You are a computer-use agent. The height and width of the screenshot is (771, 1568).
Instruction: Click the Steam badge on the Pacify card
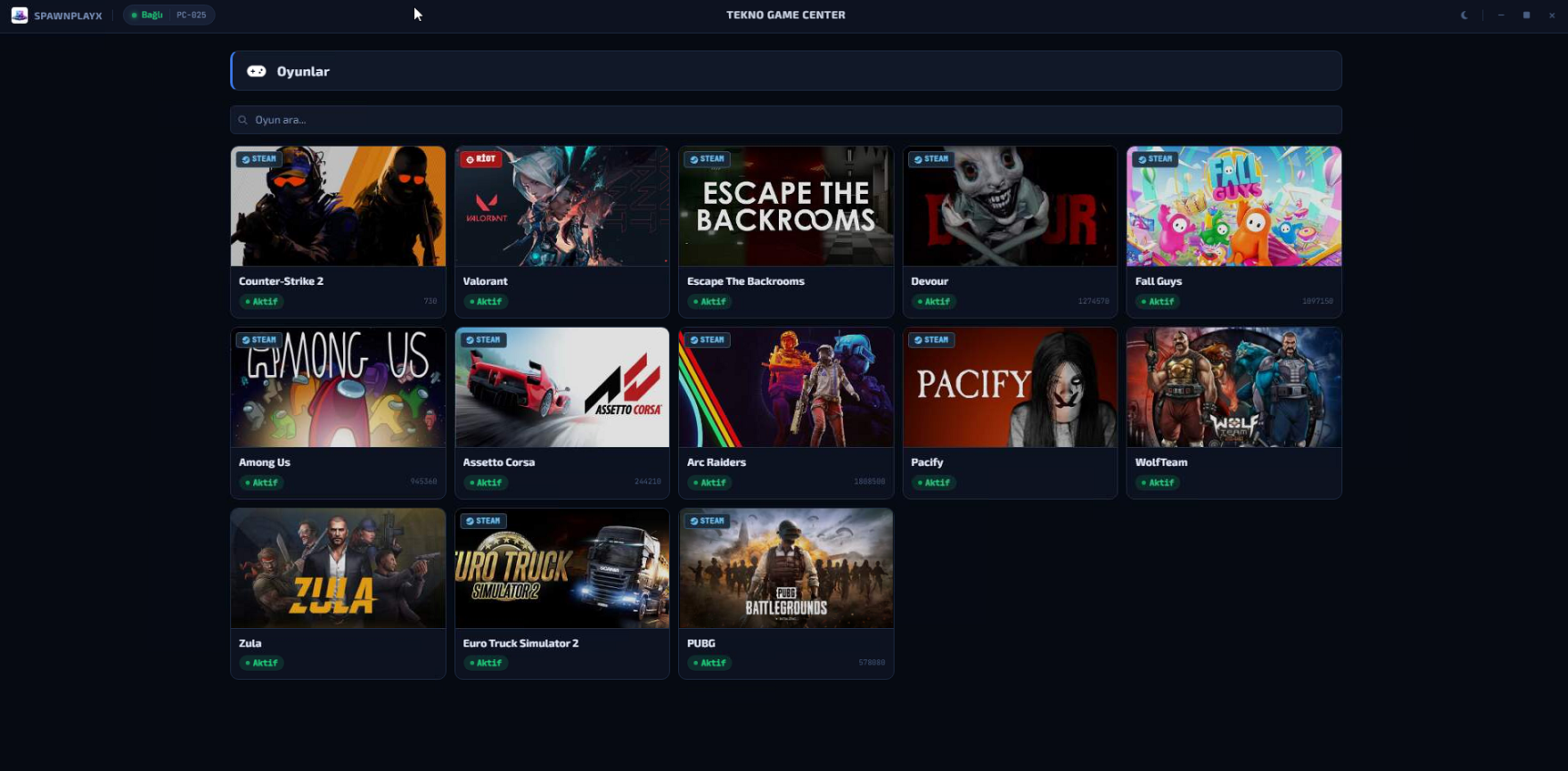(932, 340)
